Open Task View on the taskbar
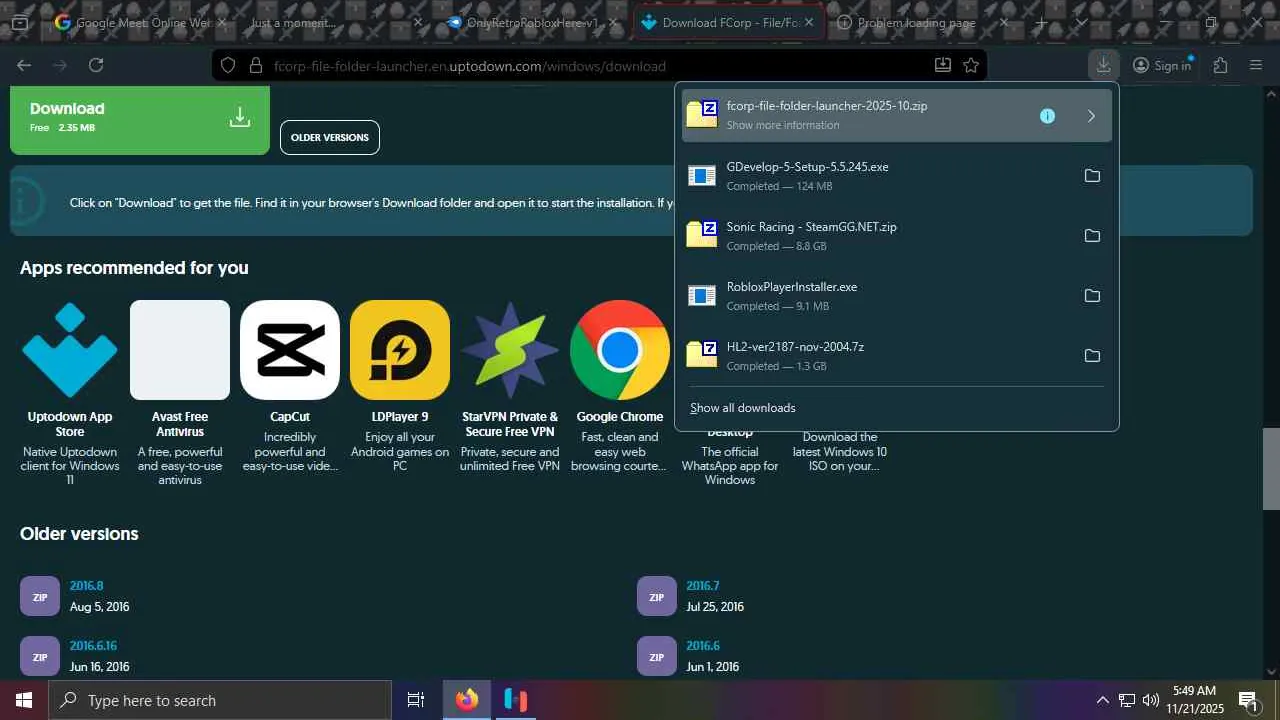 point(416,700)
